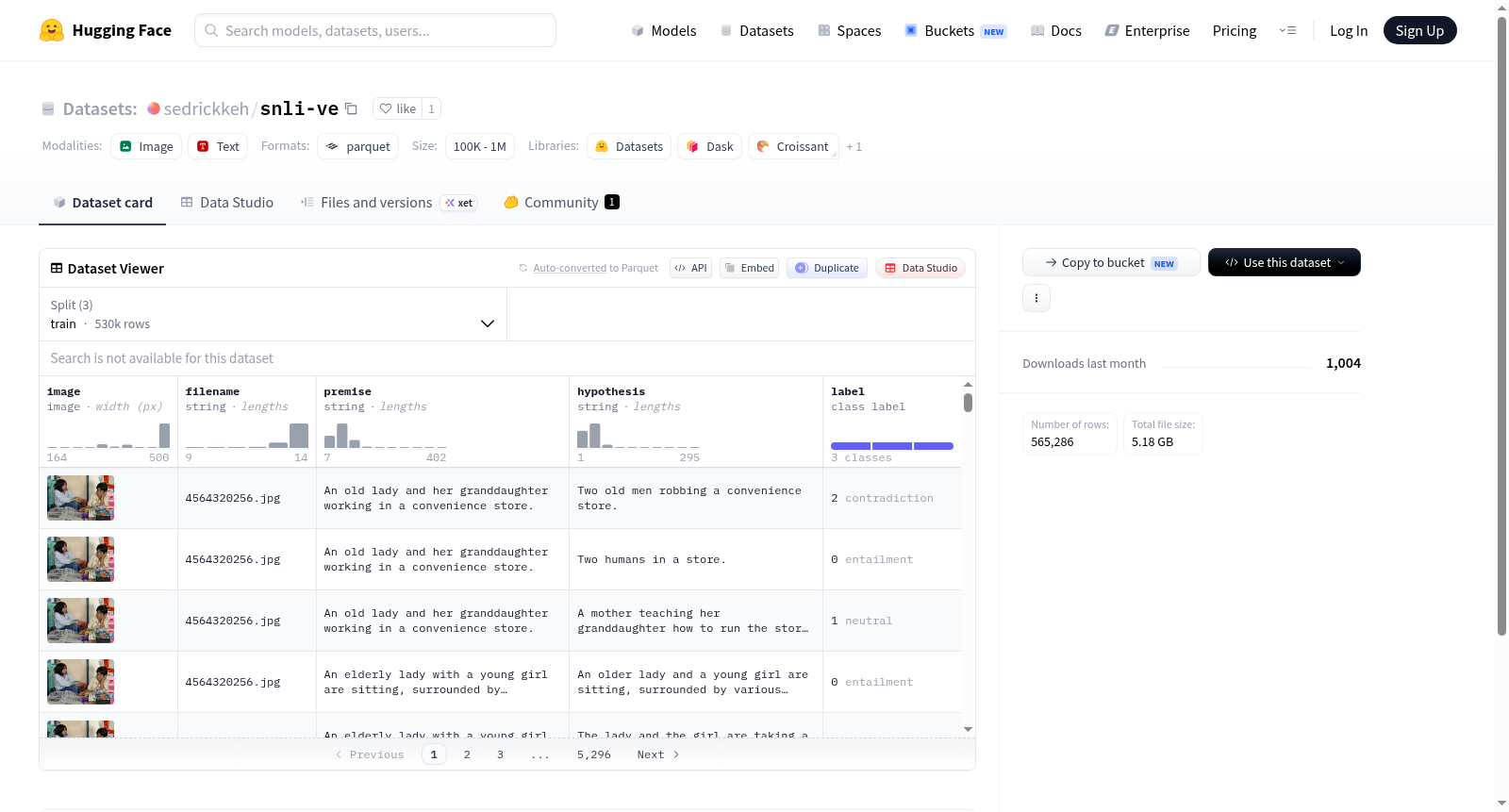Open the API button in Dataset Viewer
The image size is (1509, 812).
point(690,268)
